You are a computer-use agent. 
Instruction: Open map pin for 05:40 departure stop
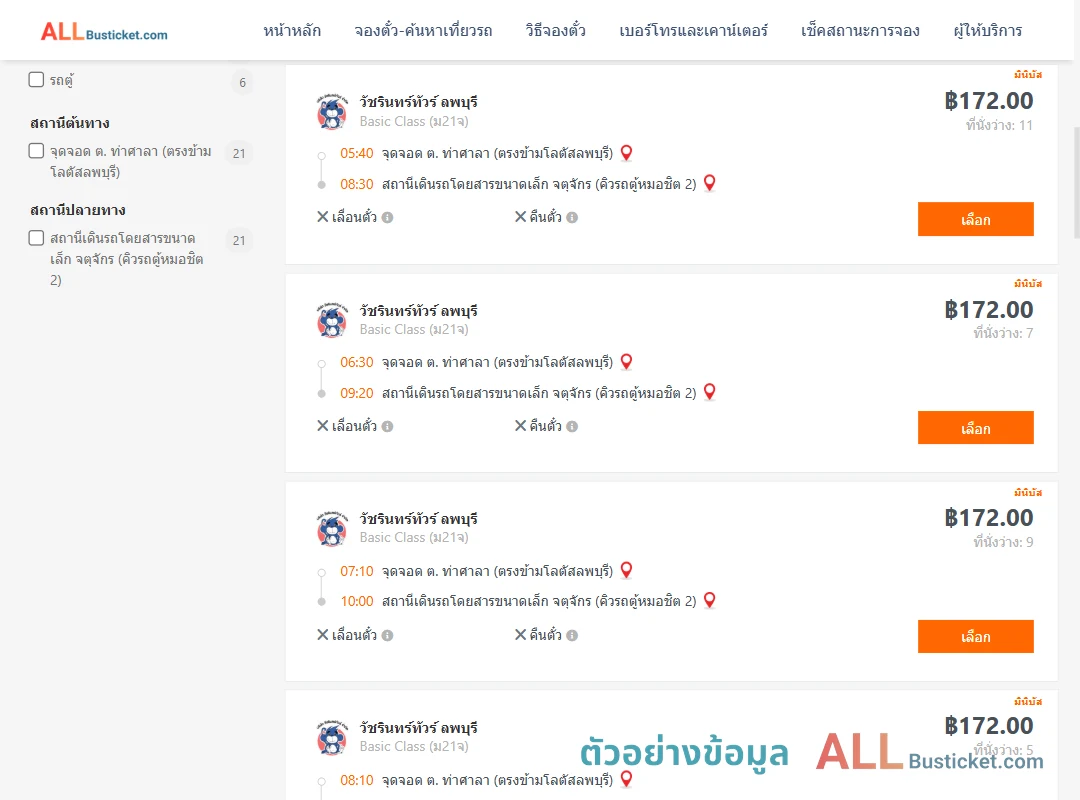[x=626, y=153]
